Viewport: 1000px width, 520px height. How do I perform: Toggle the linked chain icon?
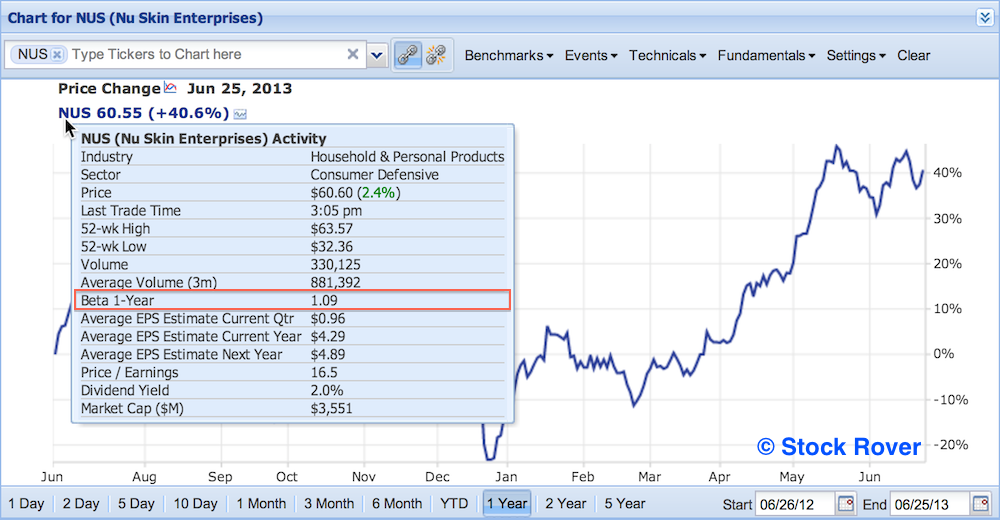(x=408, y=55)
